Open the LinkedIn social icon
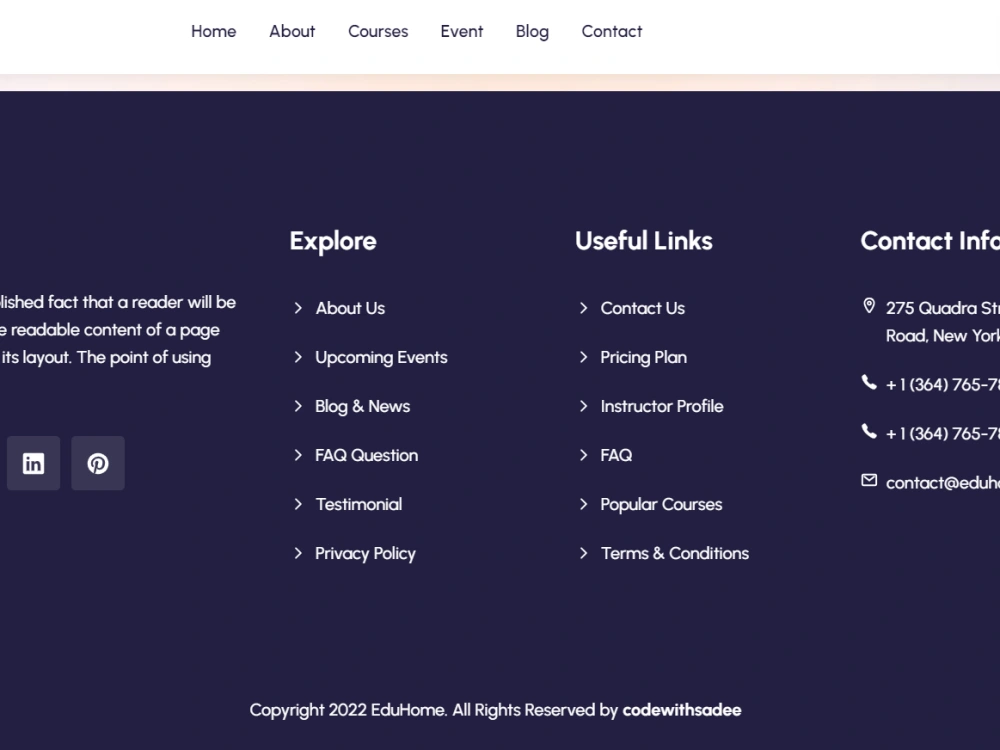1000x750 pixels. tap(33, 463)
